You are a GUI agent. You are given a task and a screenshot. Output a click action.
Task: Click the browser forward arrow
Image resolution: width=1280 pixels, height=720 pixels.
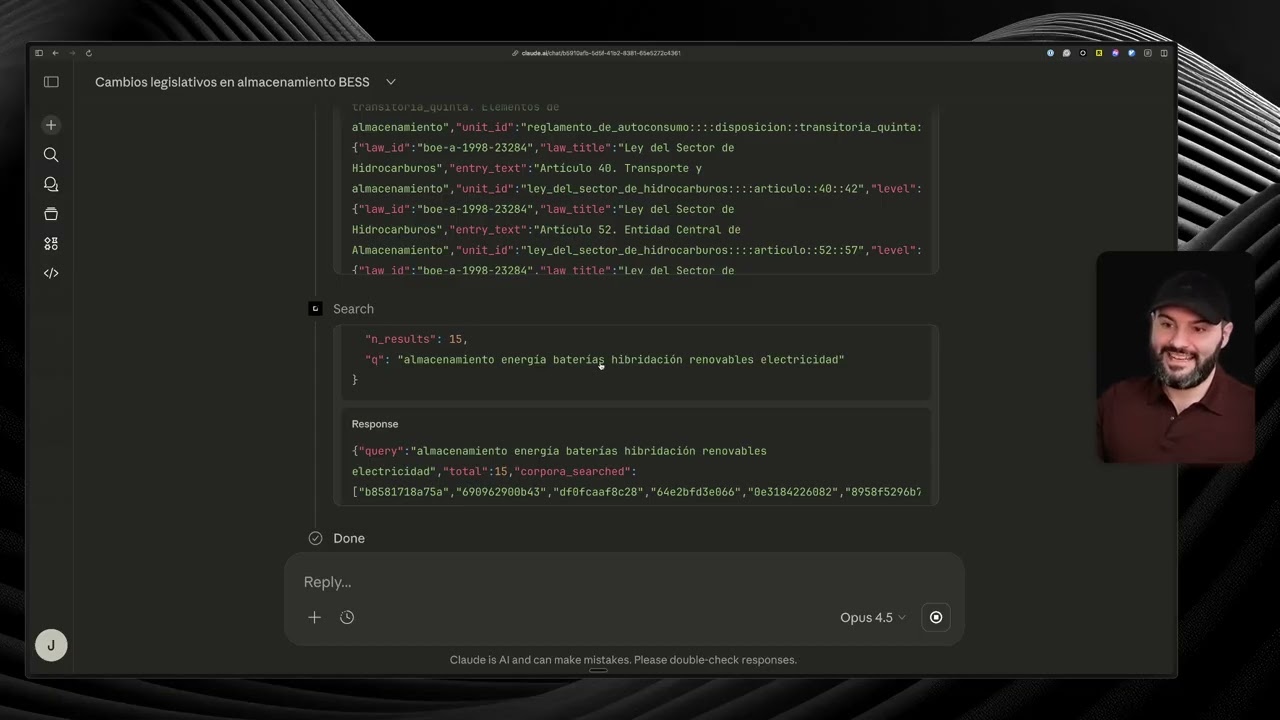pos(71,53)
